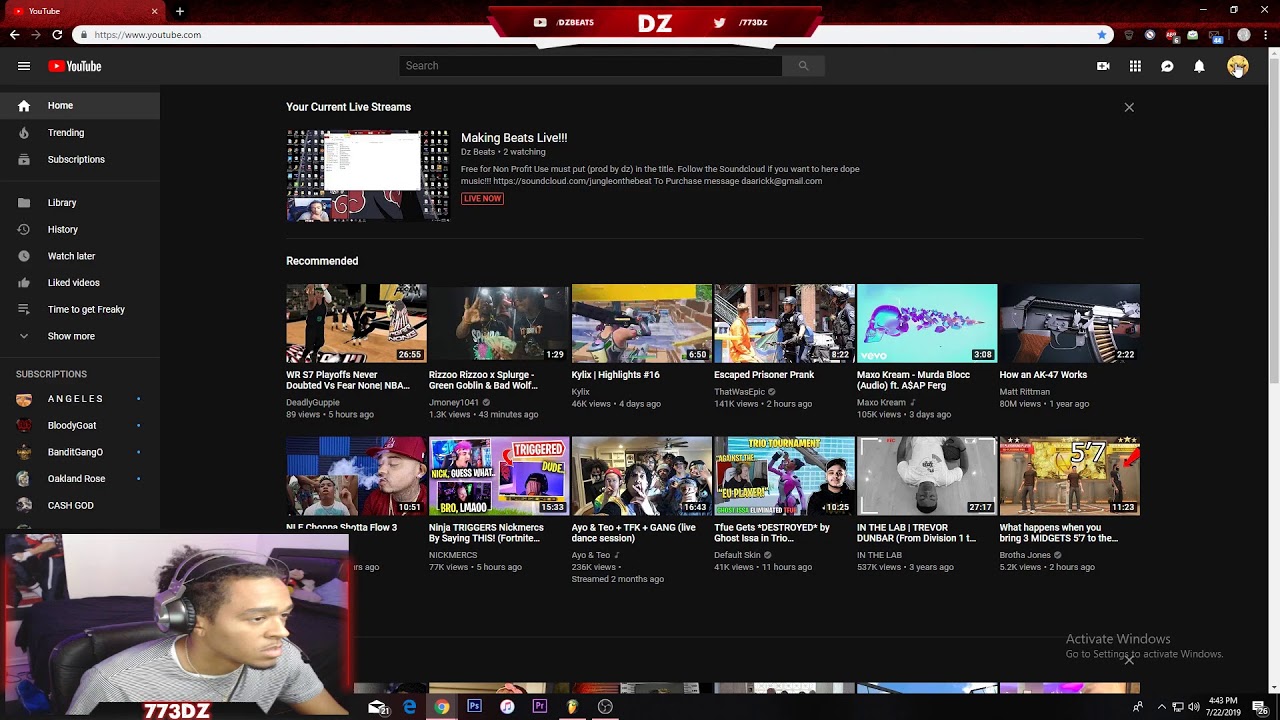Open iTunes from the taskbar
Screen dimensions: 1280x720
coord(507,707)
